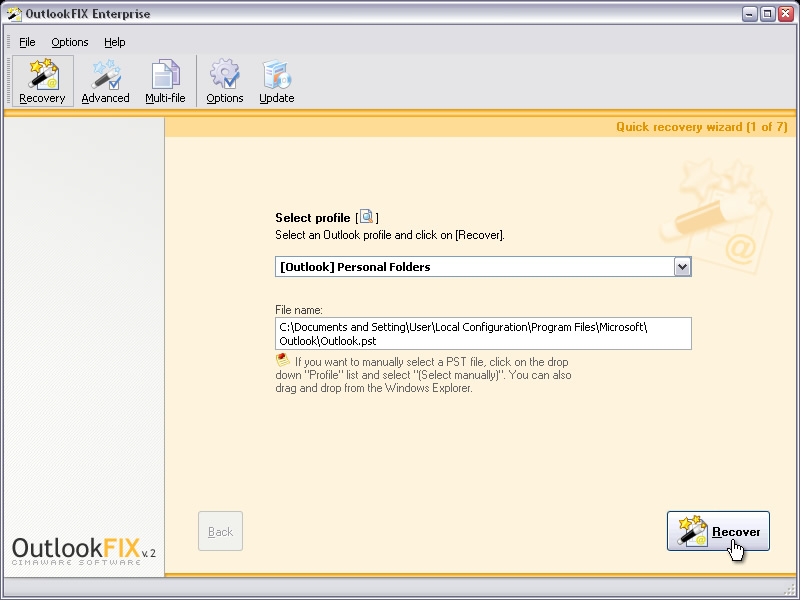Viewport: 800px width, 600px height.
Task: Open the File menu
Action: pyautogui.click(x=26, y=42)
